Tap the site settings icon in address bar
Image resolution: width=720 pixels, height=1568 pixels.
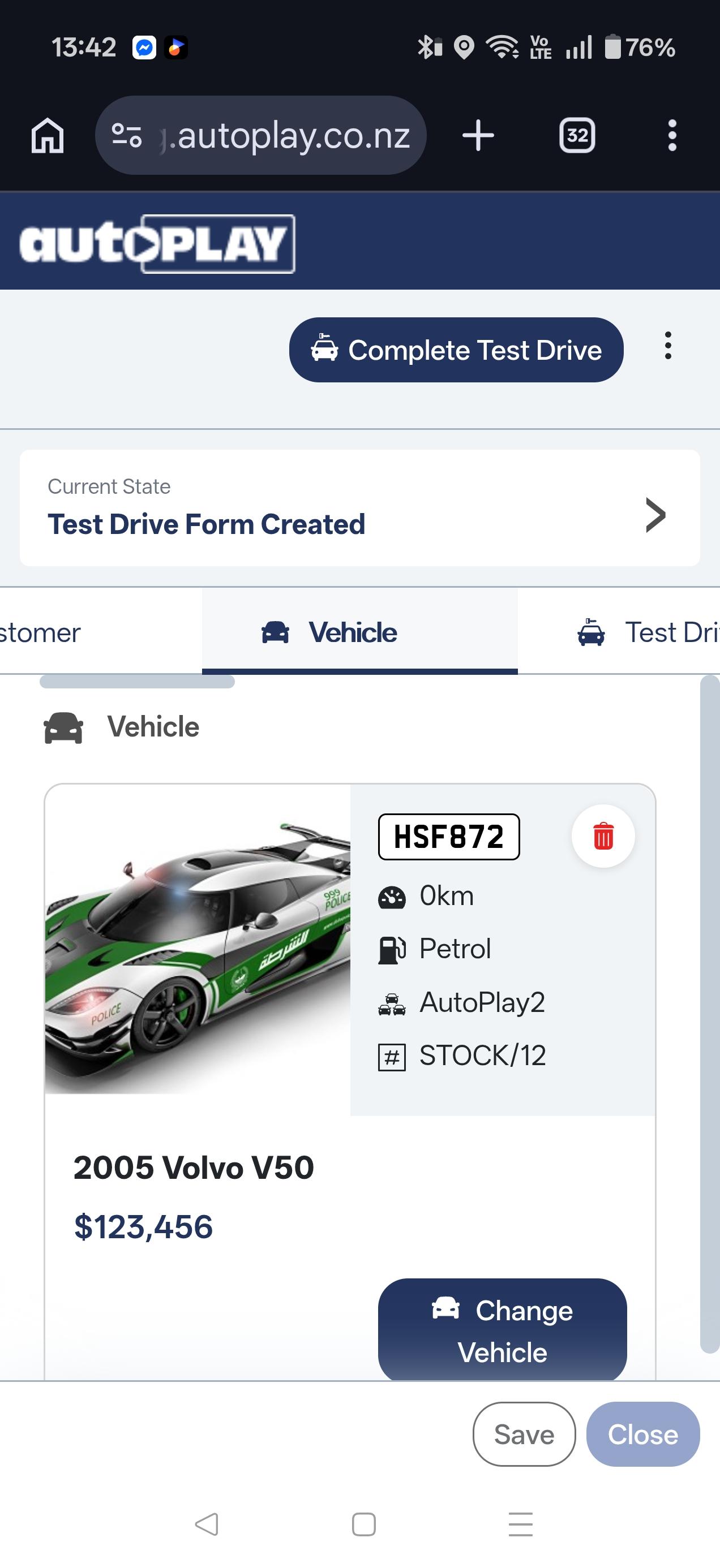tap(127, 135)
